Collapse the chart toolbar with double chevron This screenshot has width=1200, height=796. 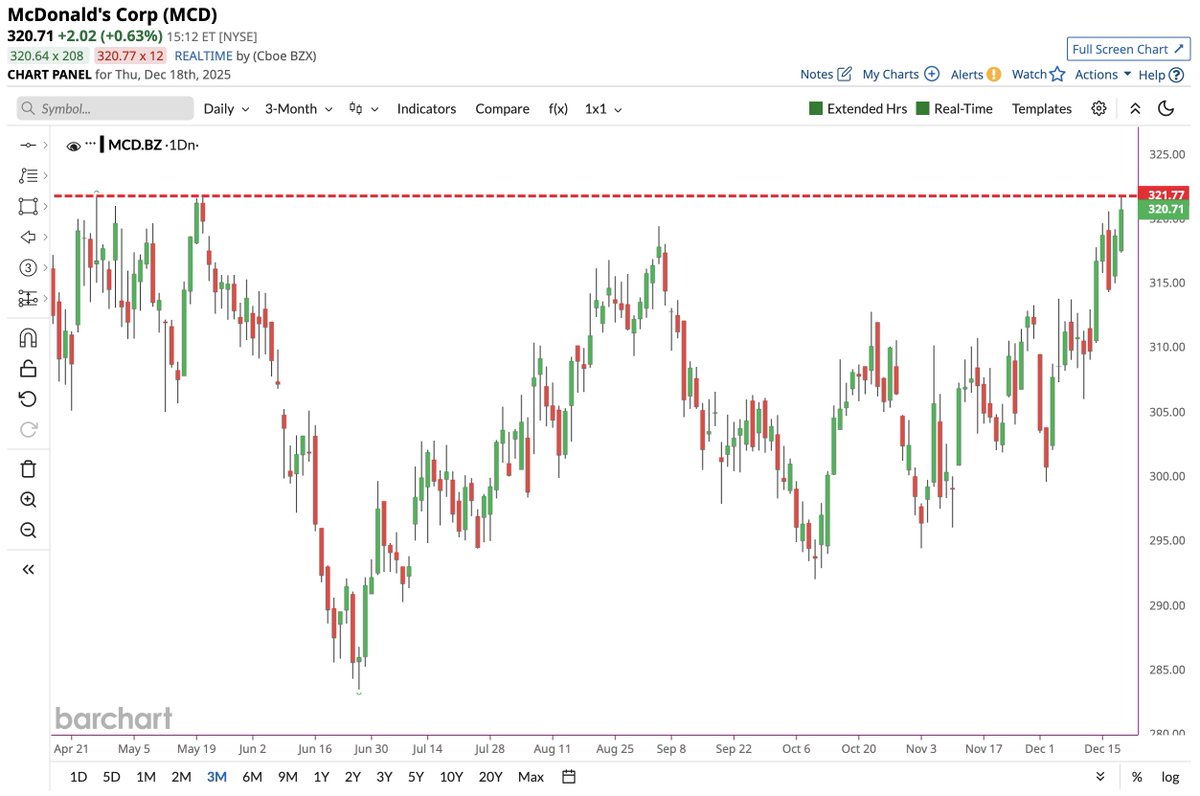tap(1135, 108)
